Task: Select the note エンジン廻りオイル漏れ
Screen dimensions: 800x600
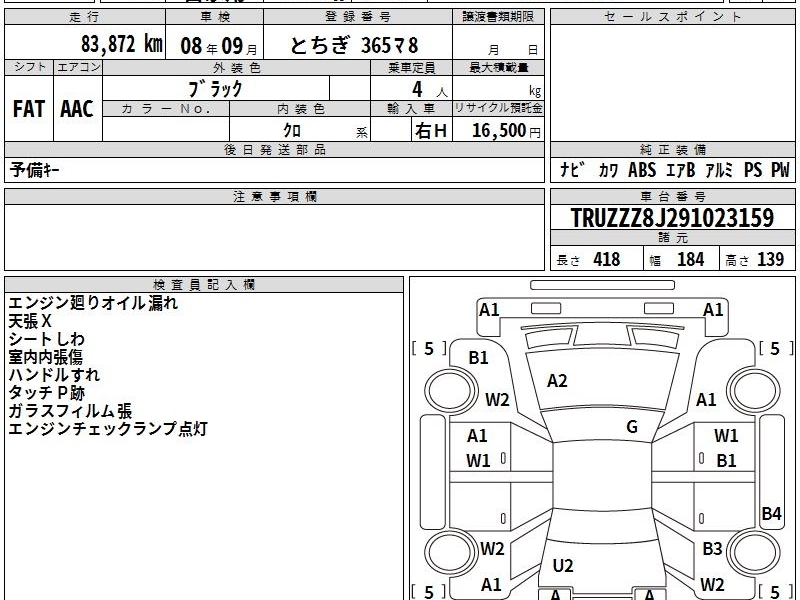Action: point(93,303)
